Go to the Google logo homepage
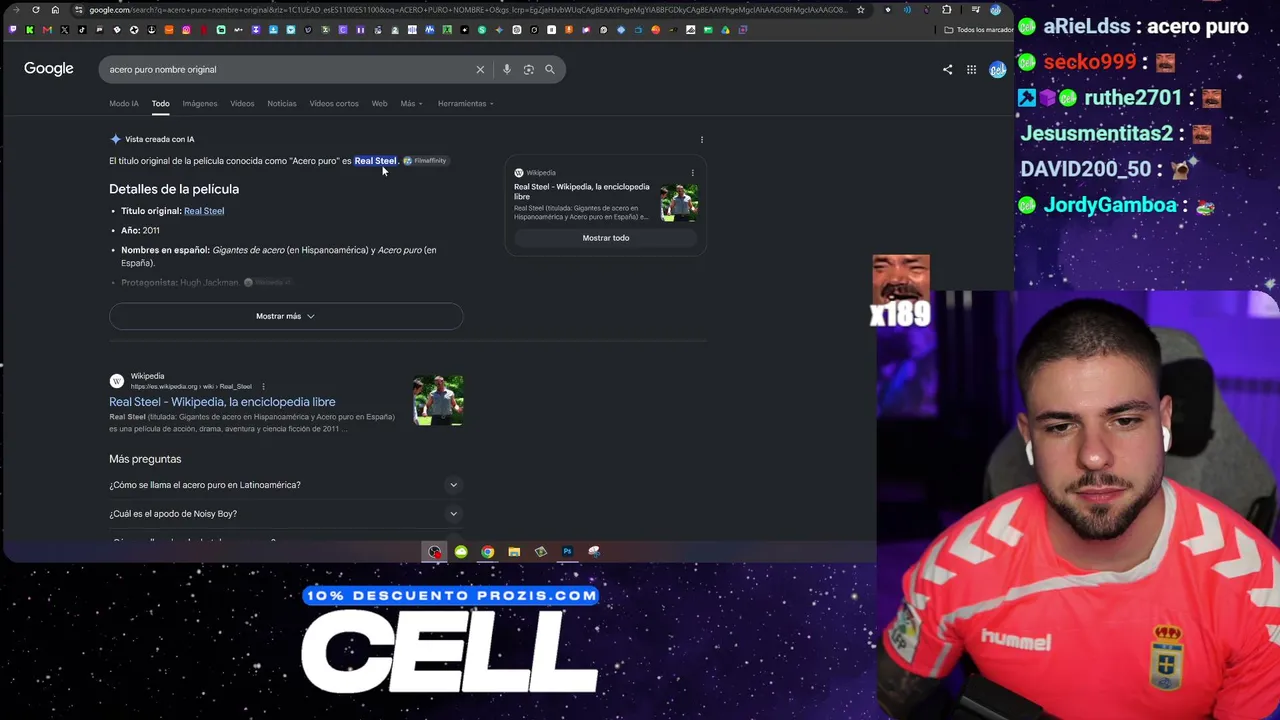The height and width of the screenshot is (720, 1280). coord(49,69)
